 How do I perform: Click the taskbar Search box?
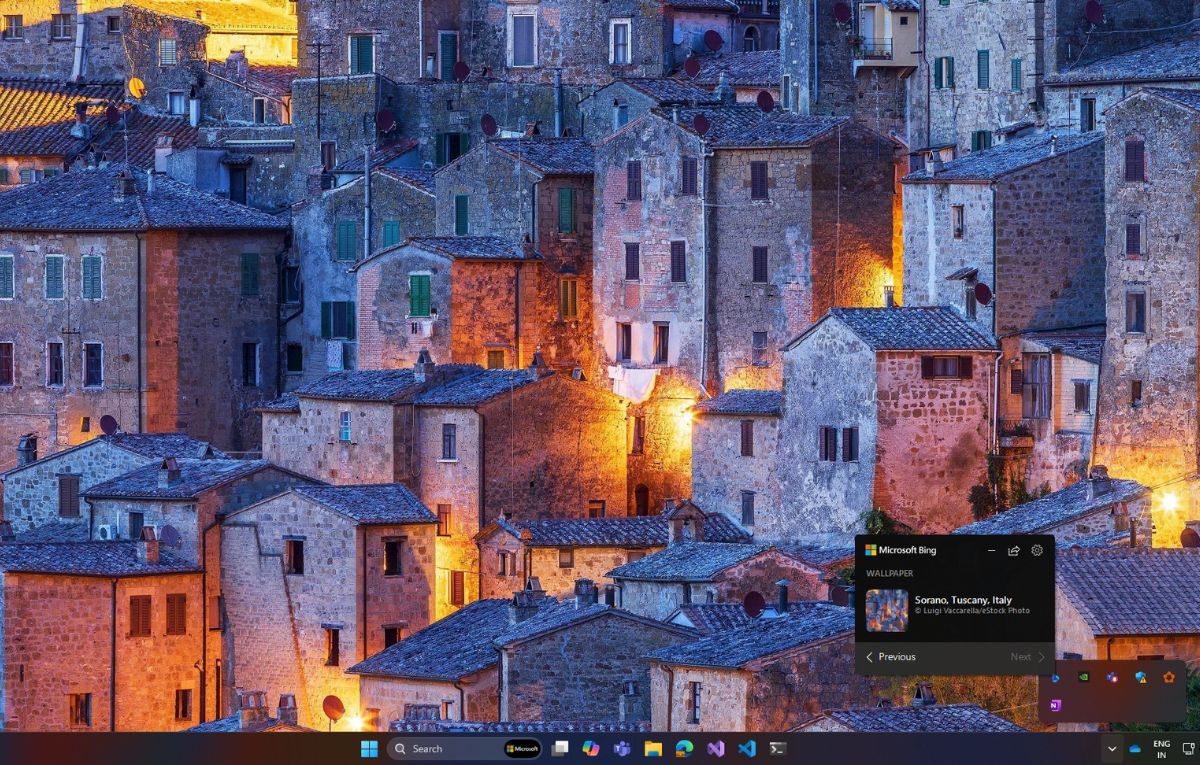pyautogui.click(x=445, y=748)
